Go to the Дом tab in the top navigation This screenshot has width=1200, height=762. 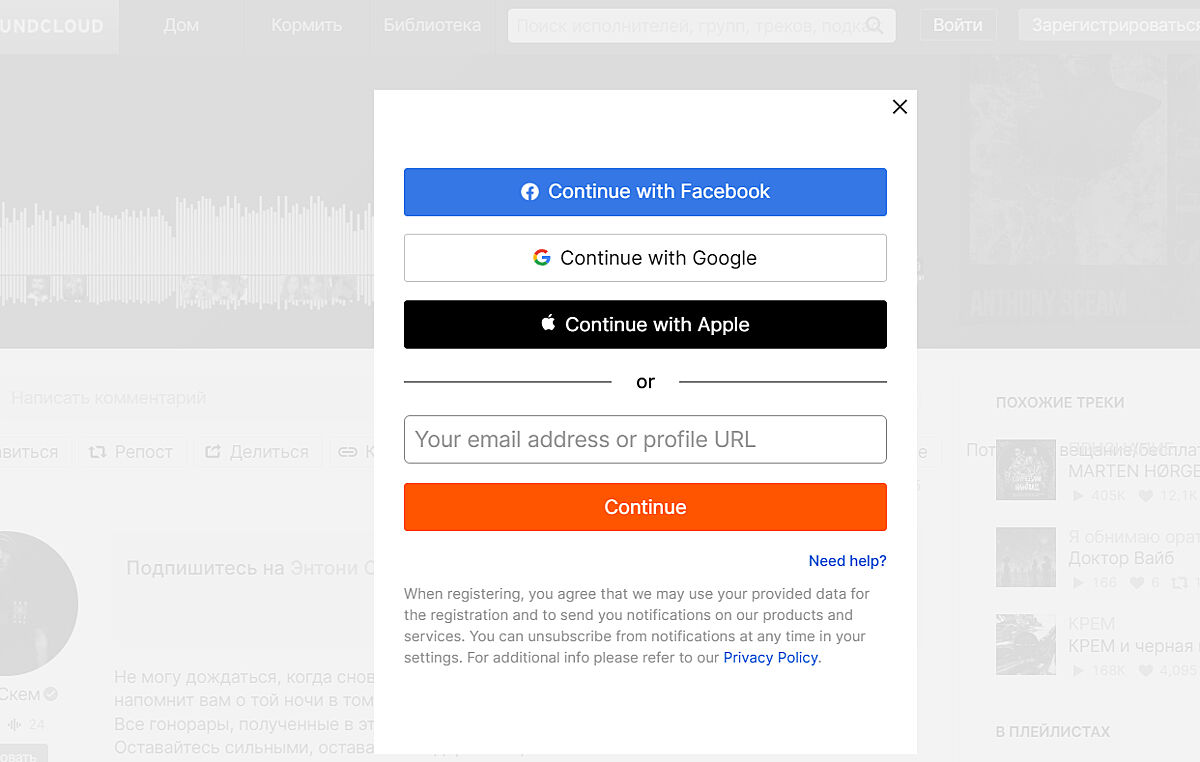tap(181, 26)
